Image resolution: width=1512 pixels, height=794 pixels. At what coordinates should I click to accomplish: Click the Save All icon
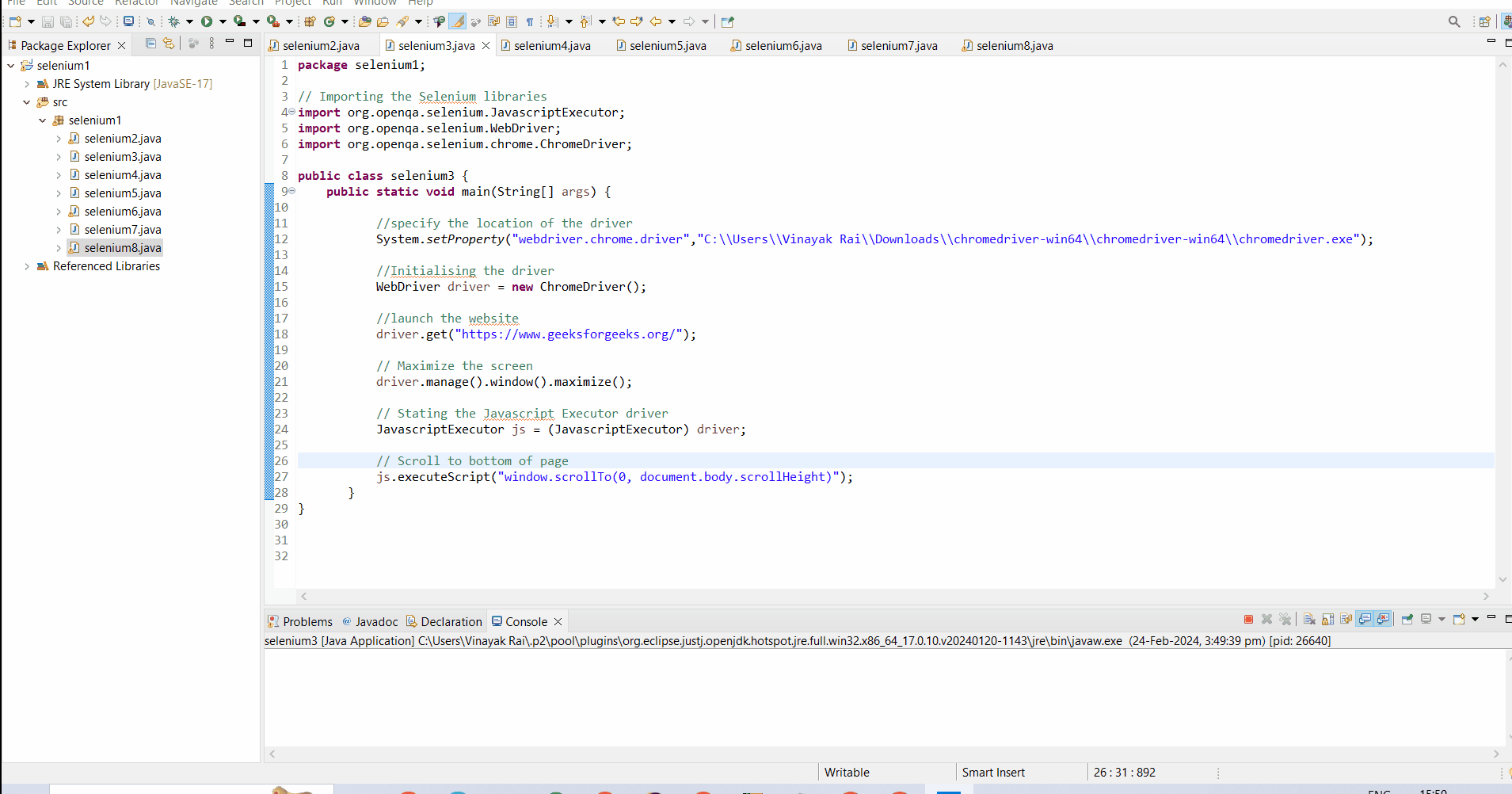pos(66,21)
